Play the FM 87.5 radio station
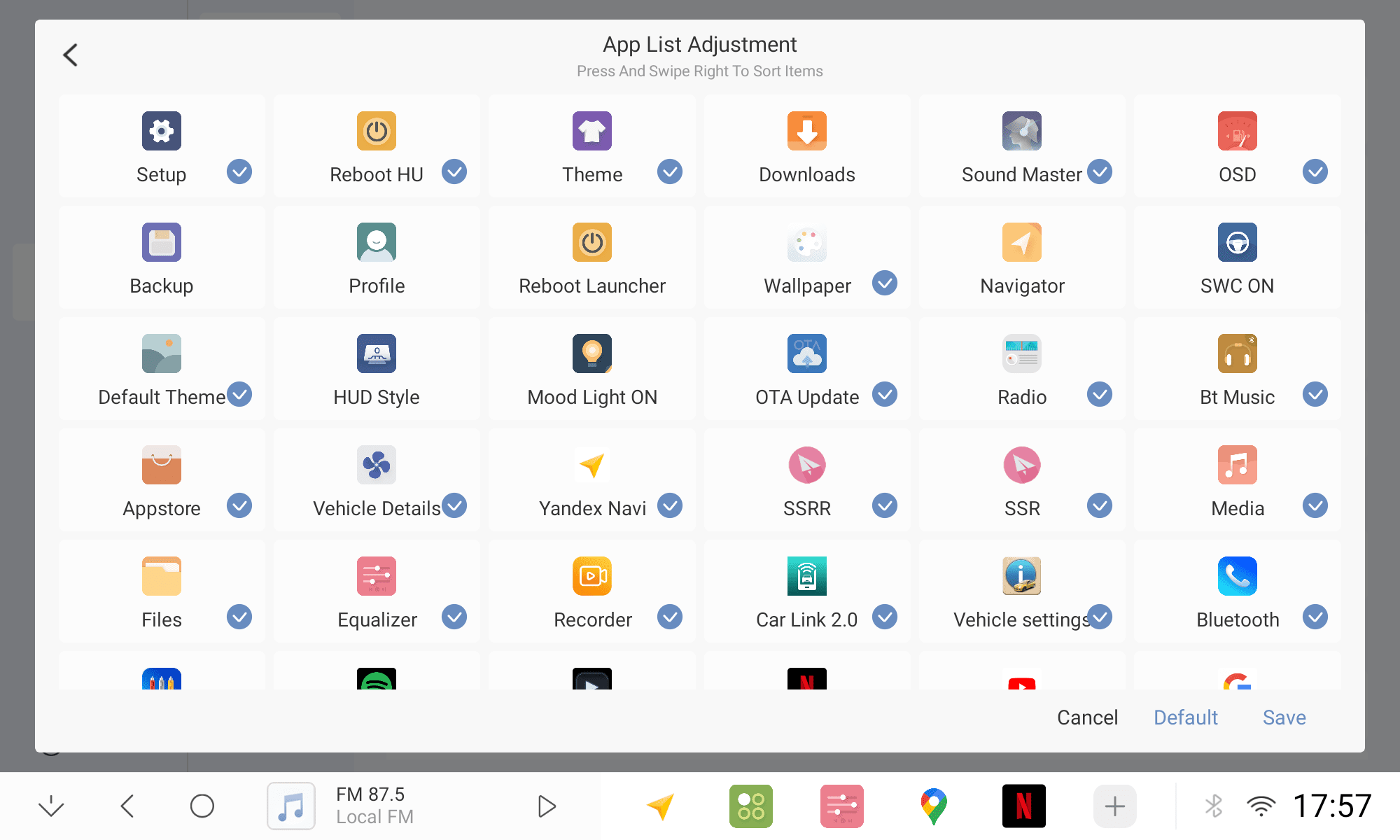1400x840 pixels. point(547,806)
